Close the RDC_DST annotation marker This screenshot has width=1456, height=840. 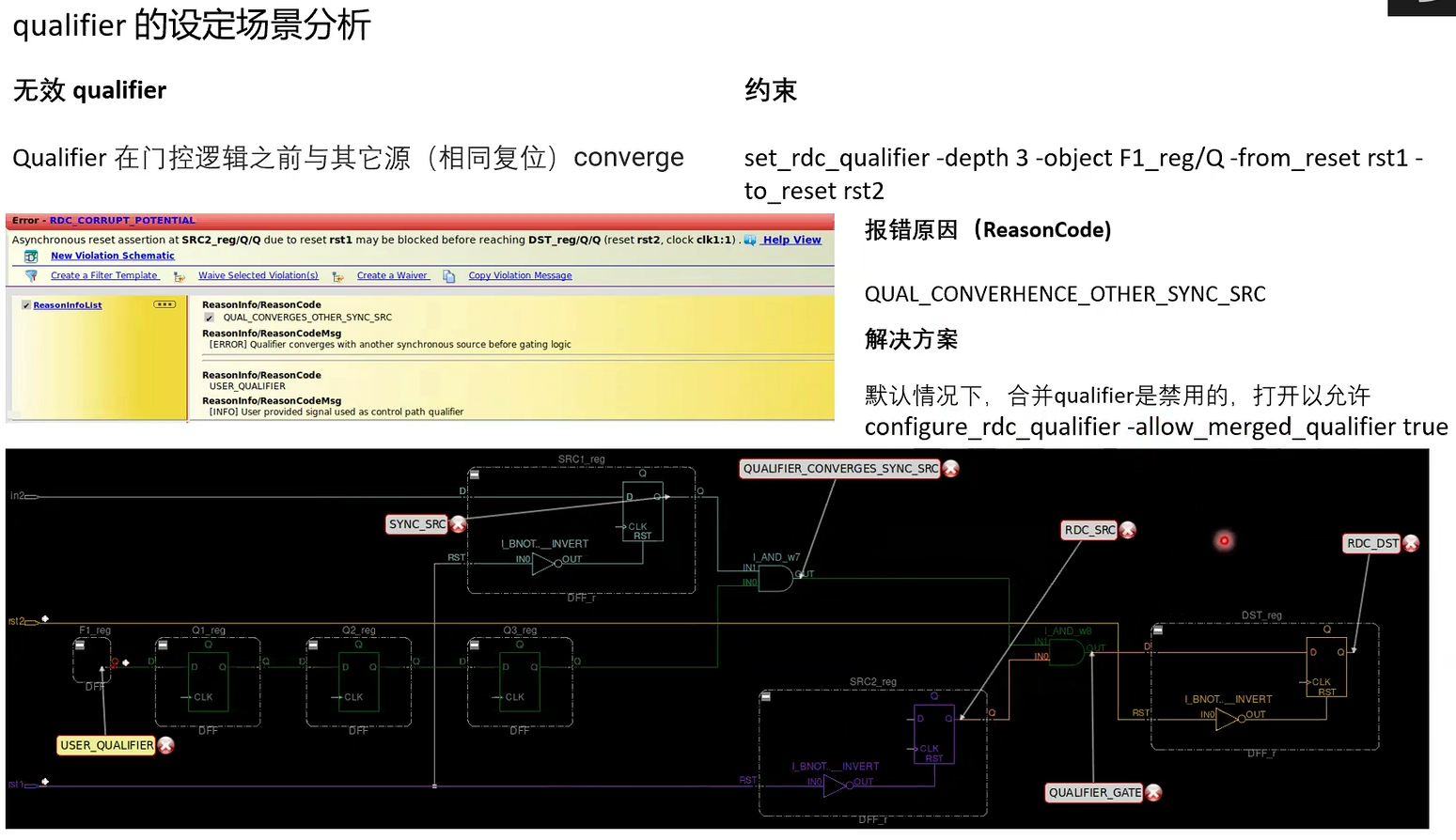point(1411,543)
